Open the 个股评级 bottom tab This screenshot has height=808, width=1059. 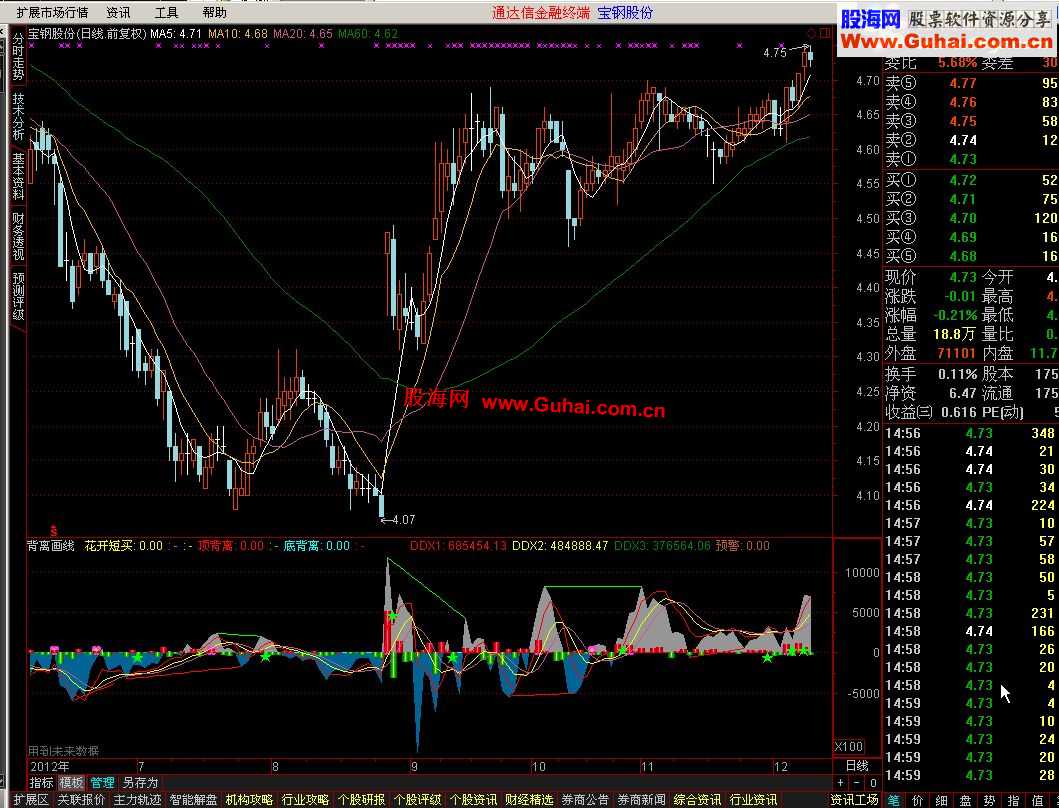(417, 800)
